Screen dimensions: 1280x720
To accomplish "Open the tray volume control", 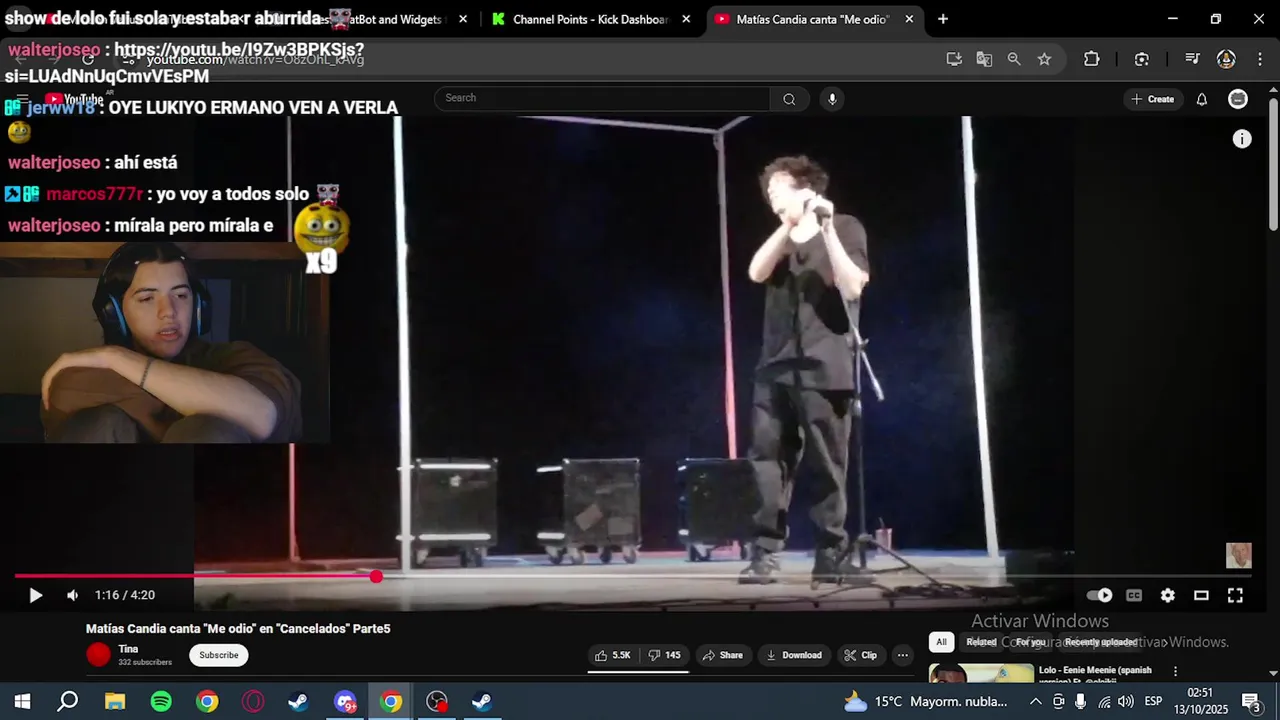I will pos(1126,701).
